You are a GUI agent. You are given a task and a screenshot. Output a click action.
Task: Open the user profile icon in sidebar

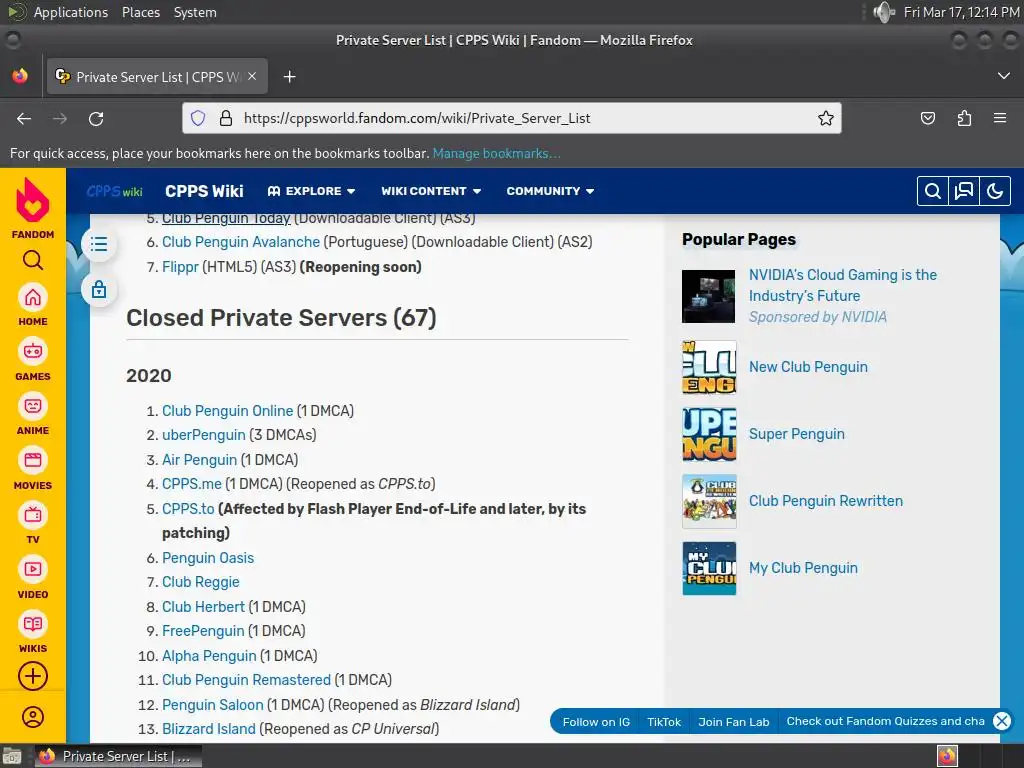(x=33, y=717)
